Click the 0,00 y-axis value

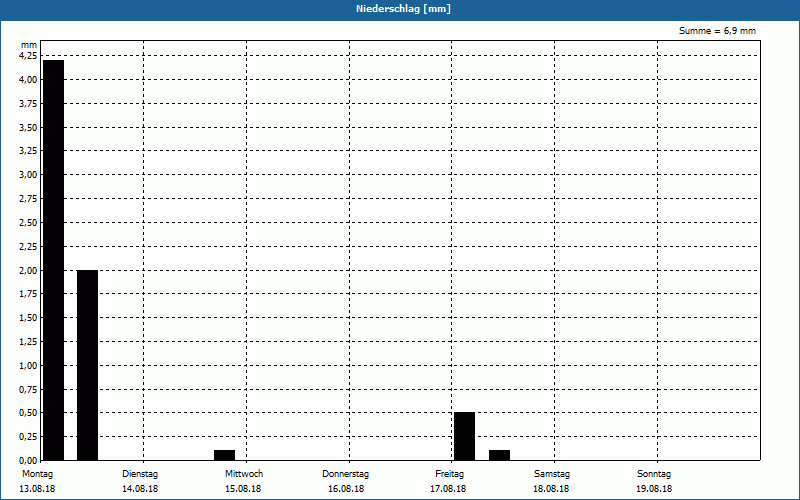tap(28, 460)
